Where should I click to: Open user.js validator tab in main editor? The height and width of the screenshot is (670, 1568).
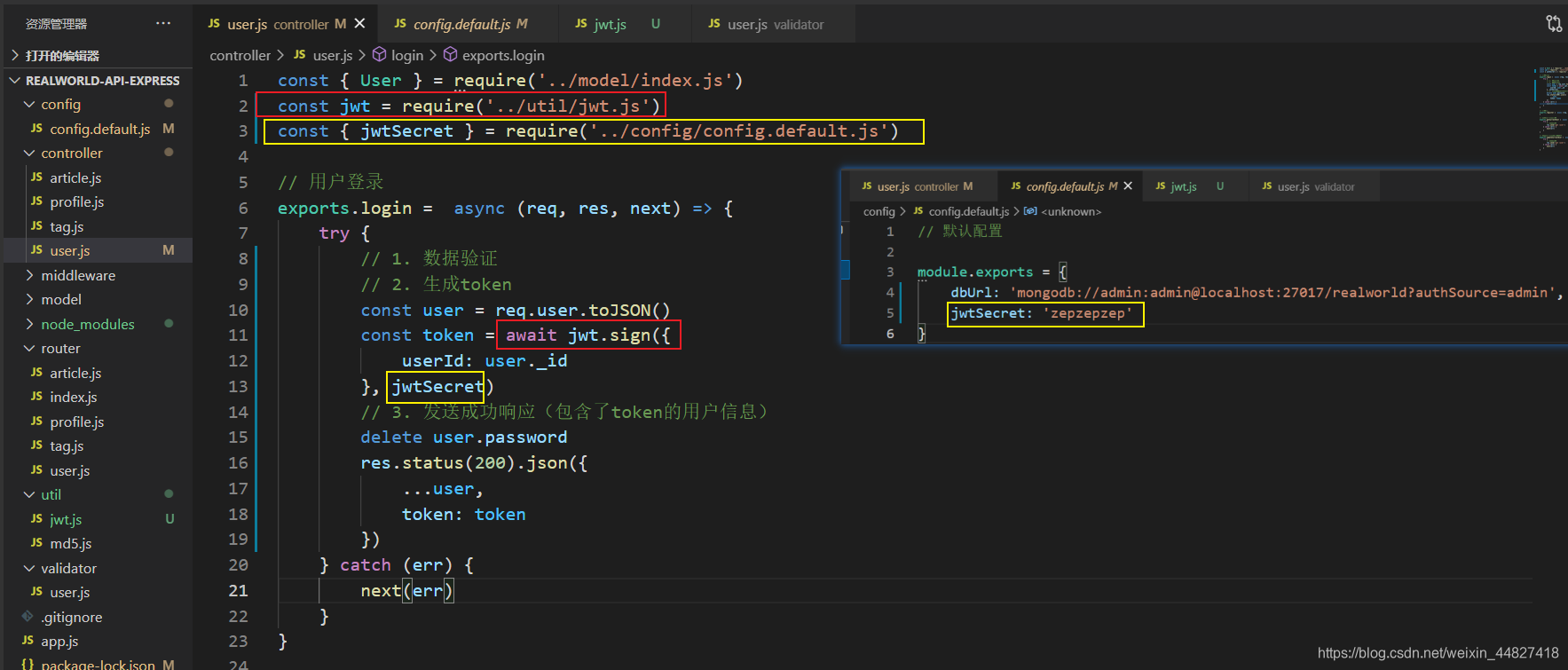pyautogui.click(x=767, y=24)
